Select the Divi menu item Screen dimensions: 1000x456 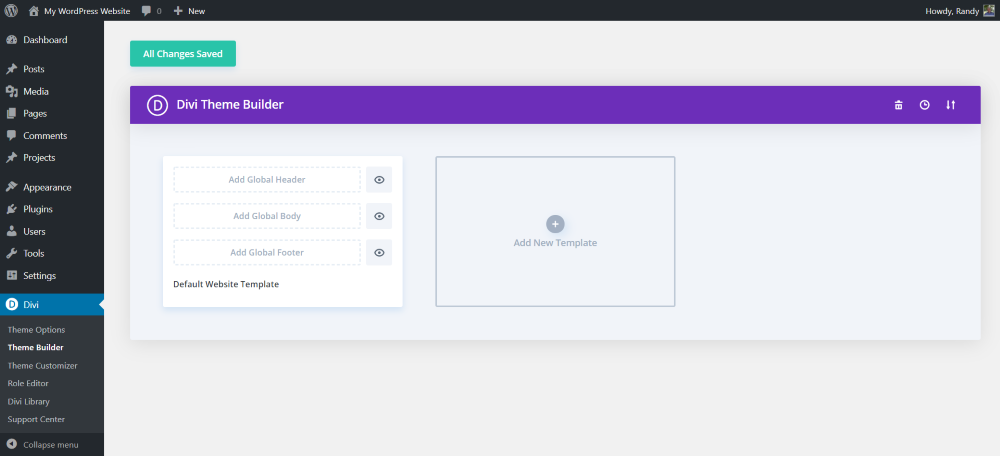click(52, 304)
